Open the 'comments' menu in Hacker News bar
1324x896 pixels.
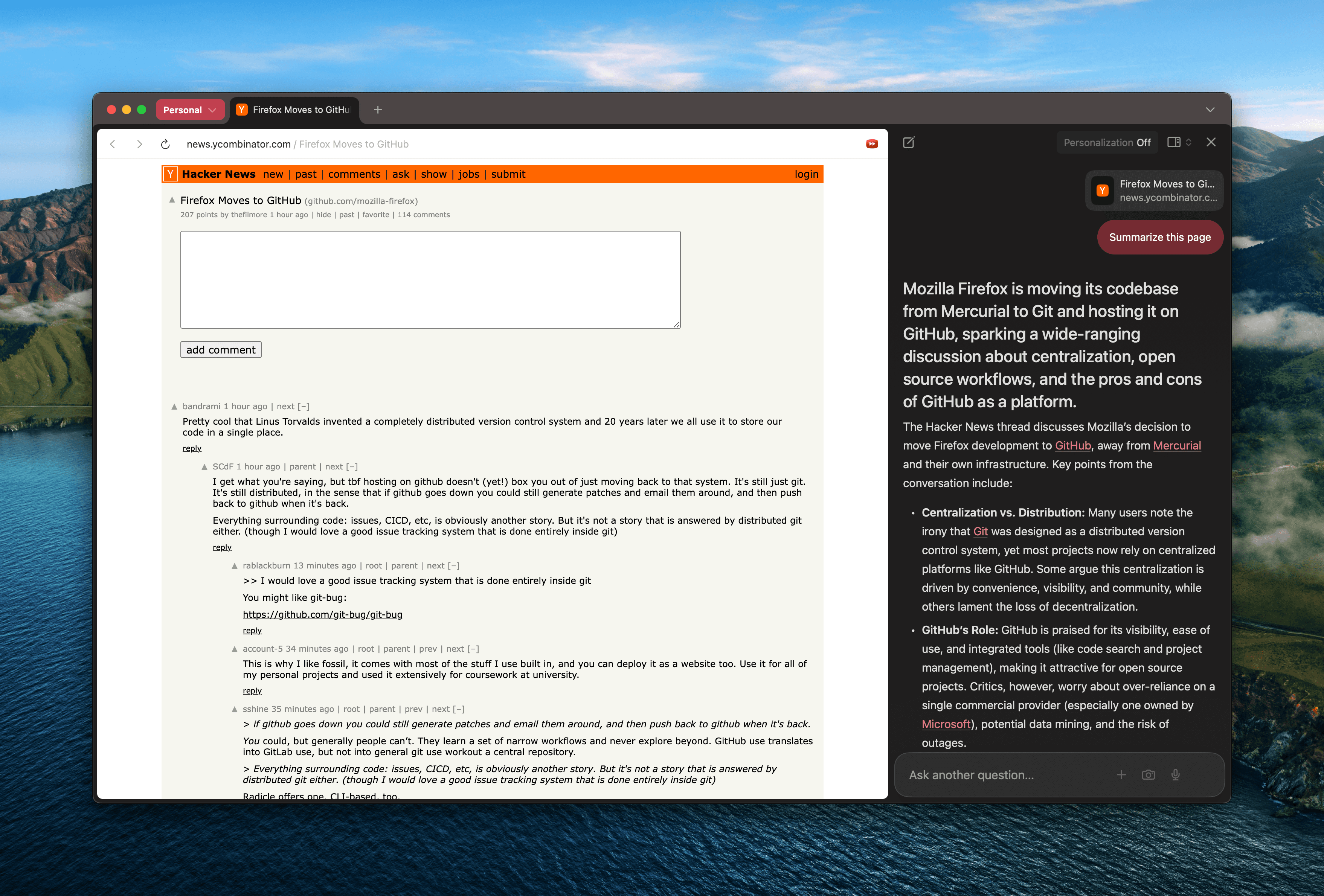click(354, 174)
